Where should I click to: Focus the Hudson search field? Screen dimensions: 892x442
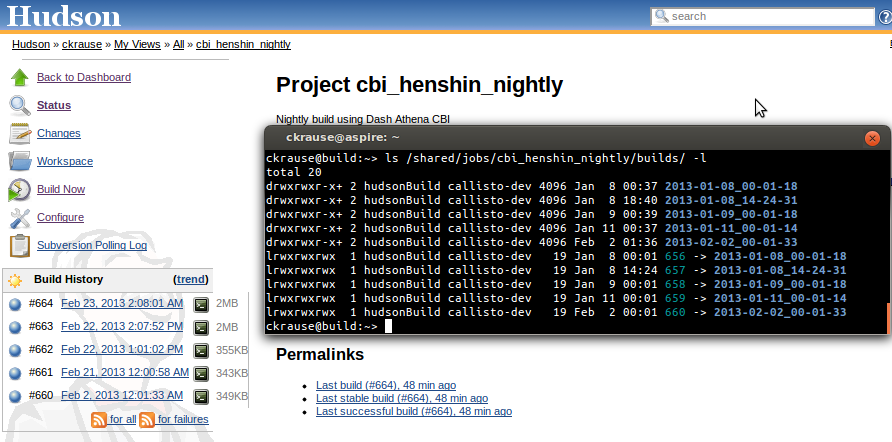762,16
